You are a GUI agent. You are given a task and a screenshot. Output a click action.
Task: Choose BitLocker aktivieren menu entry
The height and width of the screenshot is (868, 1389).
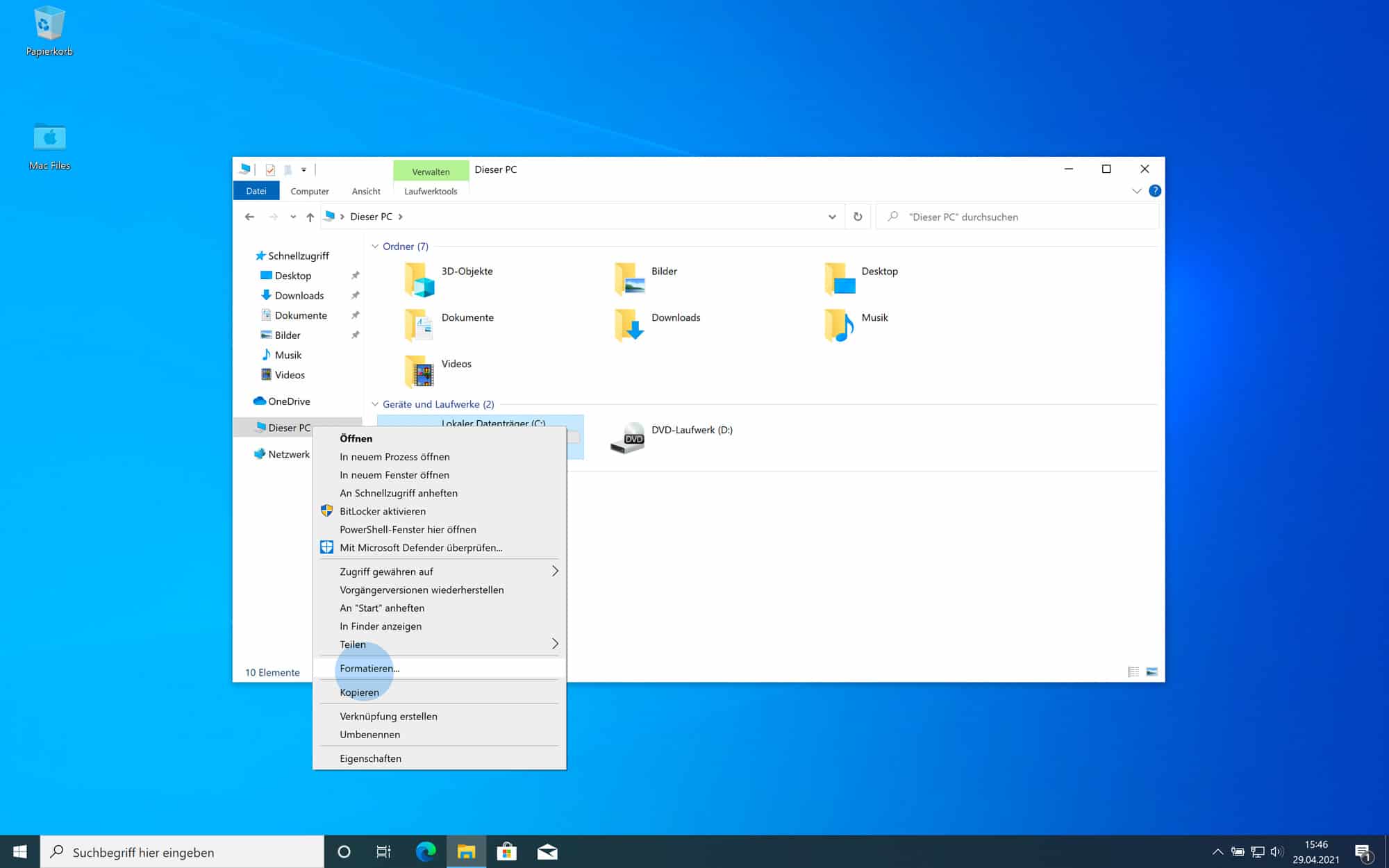(440, 511)
